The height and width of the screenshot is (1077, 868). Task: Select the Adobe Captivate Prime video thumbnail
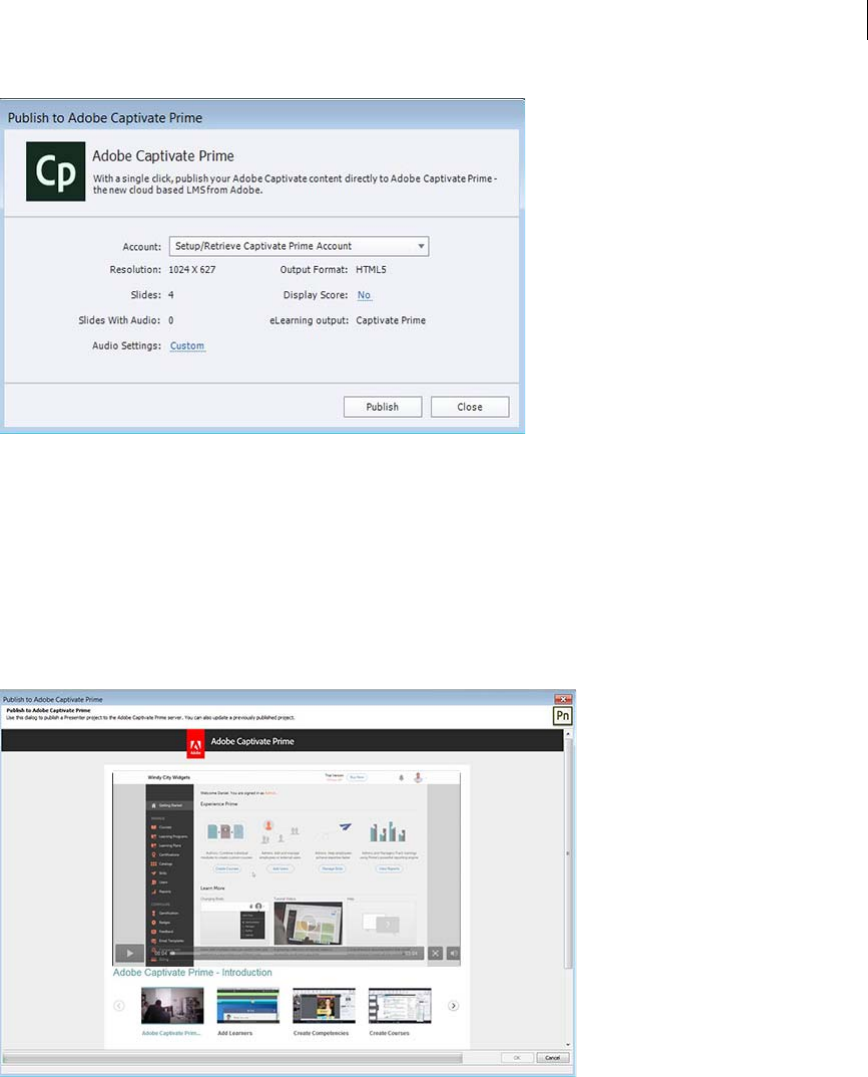(172, 1006)
